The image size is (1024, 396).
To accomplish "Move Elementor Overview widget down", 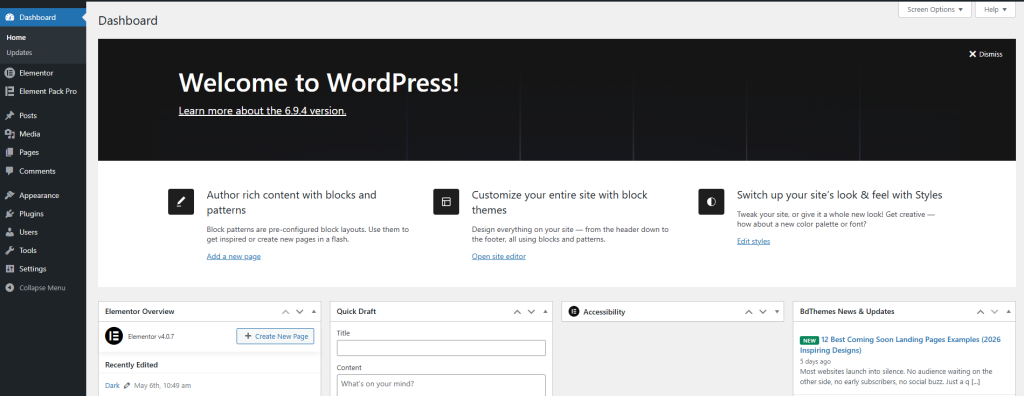I will (x=300, y=312).
